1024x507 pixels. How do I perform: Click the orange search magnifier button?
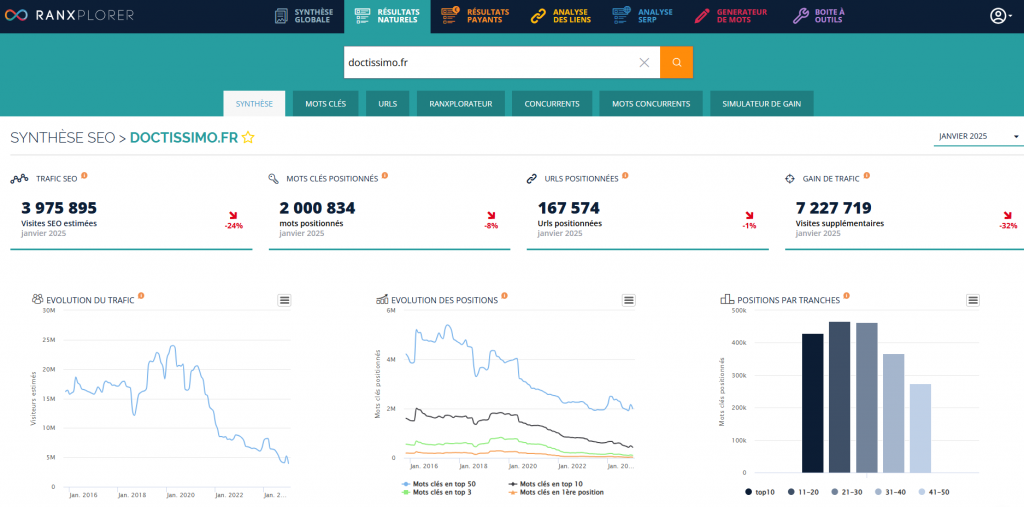click(677, 63)
